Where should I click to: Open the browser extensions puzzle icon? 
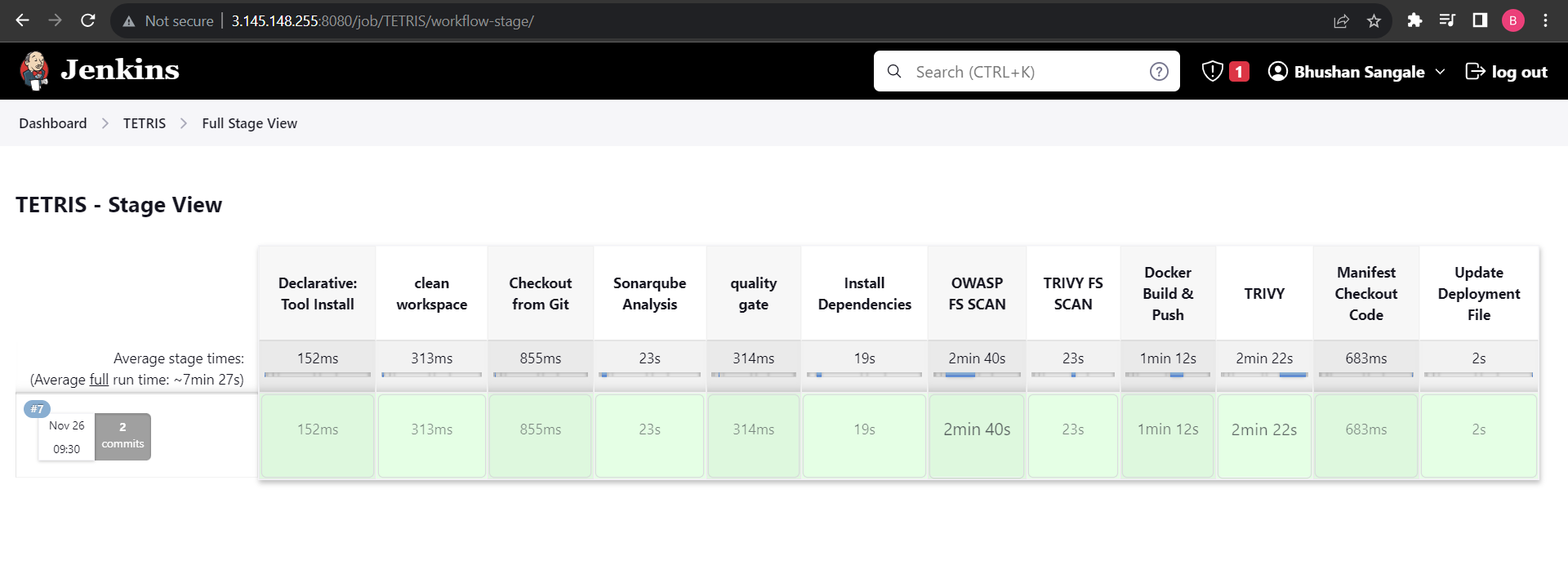point(1414,20)
